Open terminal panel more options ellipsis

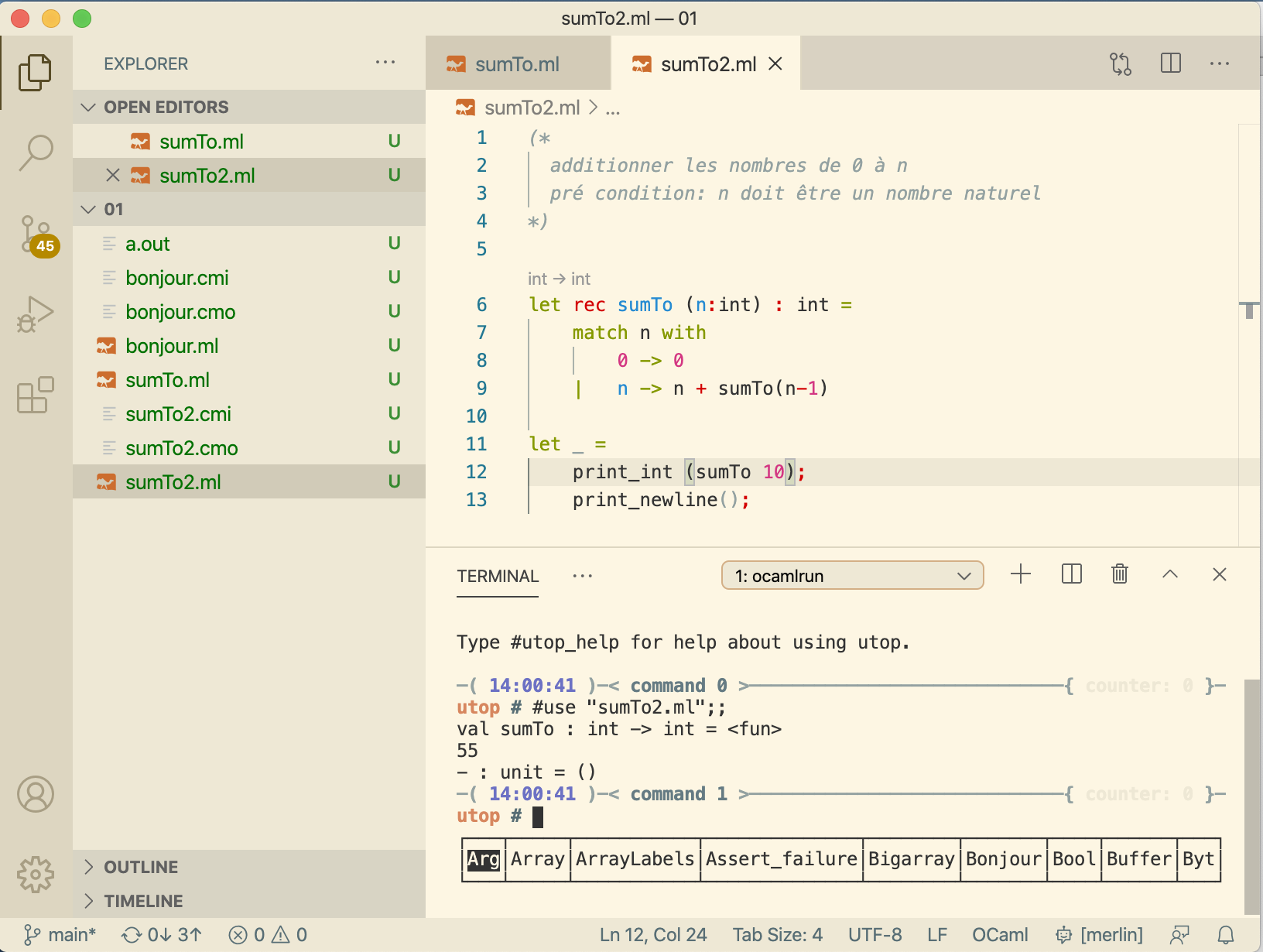click(583, 576)
